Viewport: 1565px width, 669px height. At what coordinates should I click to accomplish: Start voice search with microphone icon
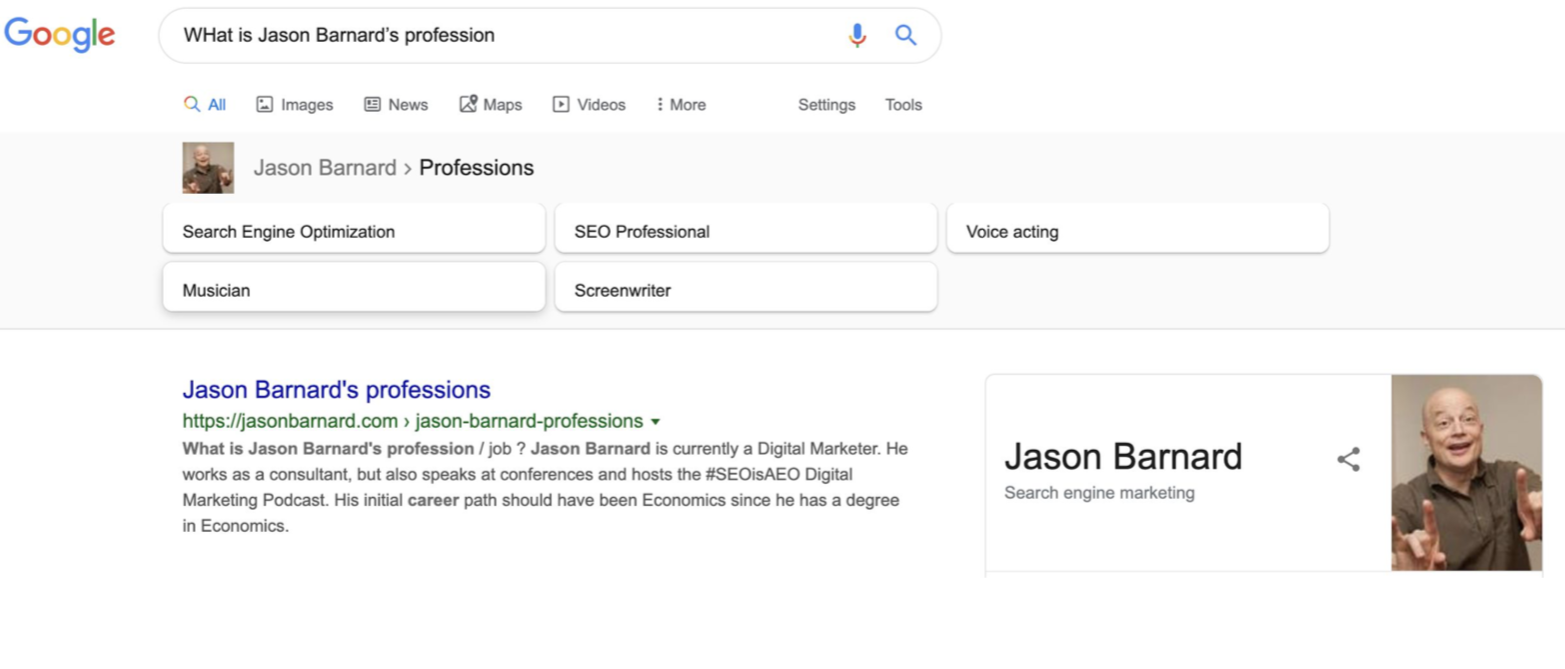point(857,35)
